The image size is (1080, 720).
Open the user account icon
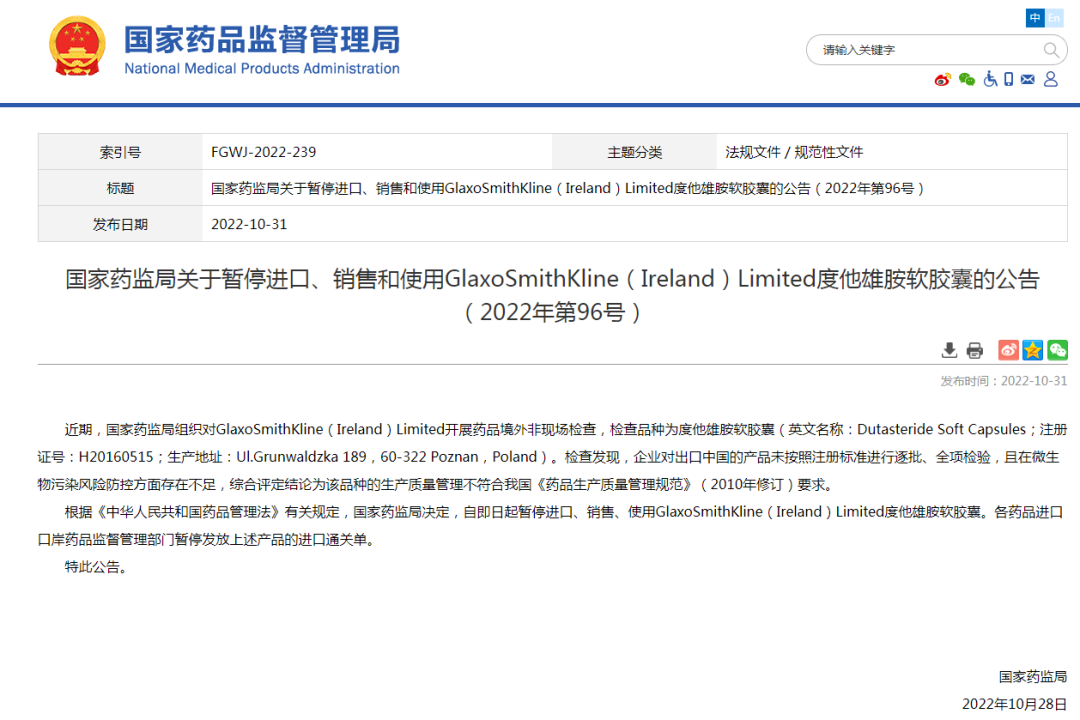point(1050,79)
